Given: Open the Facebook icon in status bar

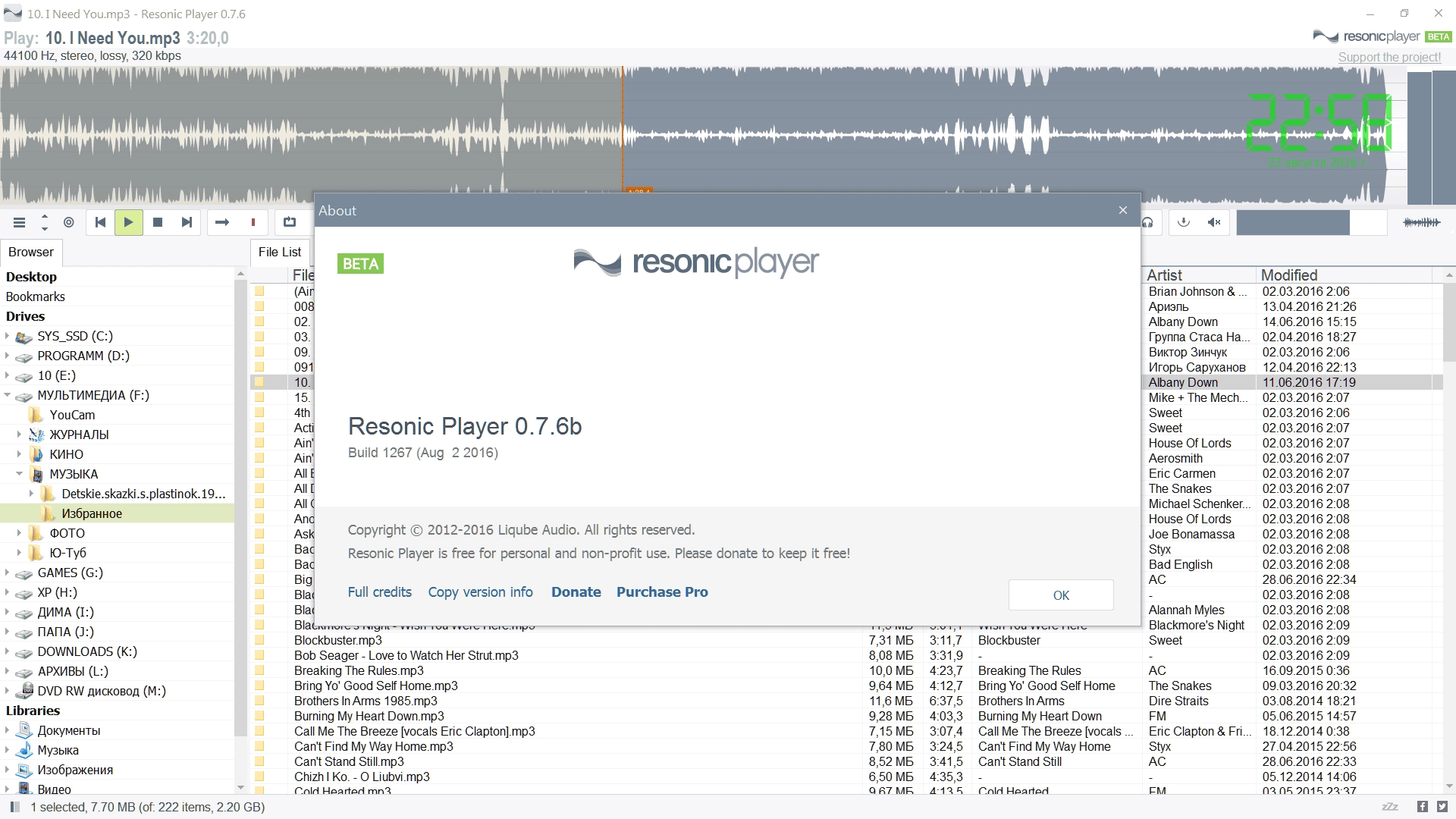Looking at the screenshot, I should (x=1422, y=807).
